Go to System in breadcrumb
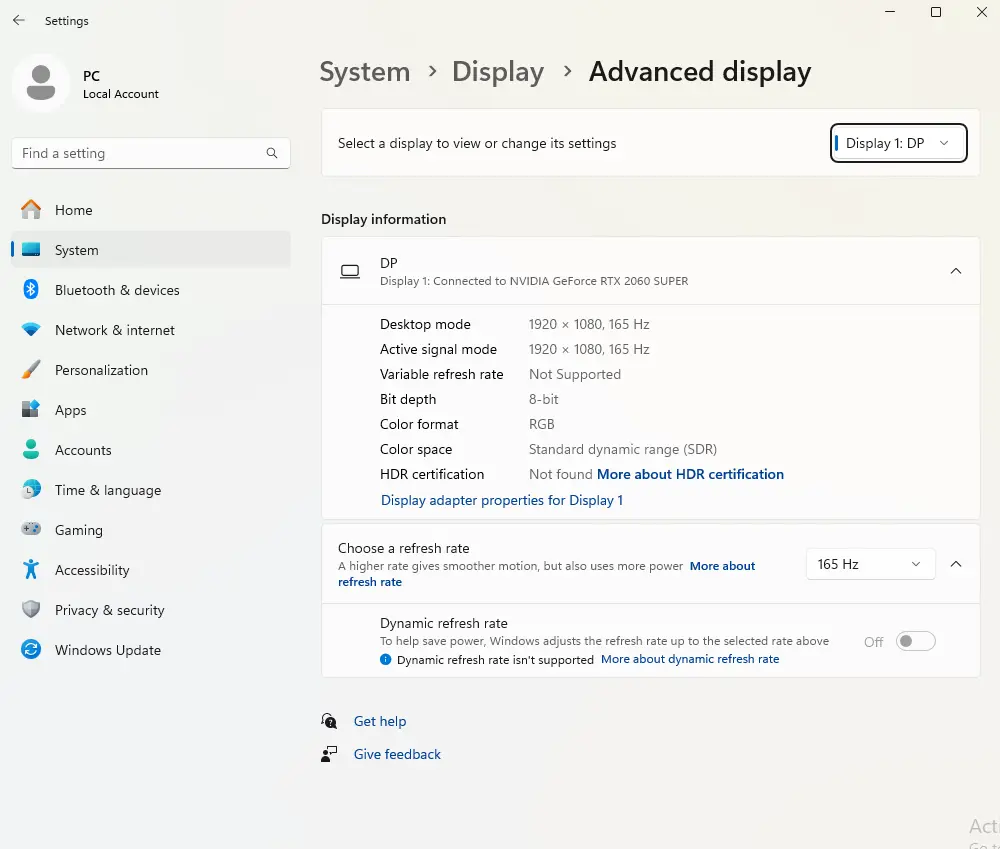The height and width of the screenshot is (849, 1000). [x=365, y=71]
